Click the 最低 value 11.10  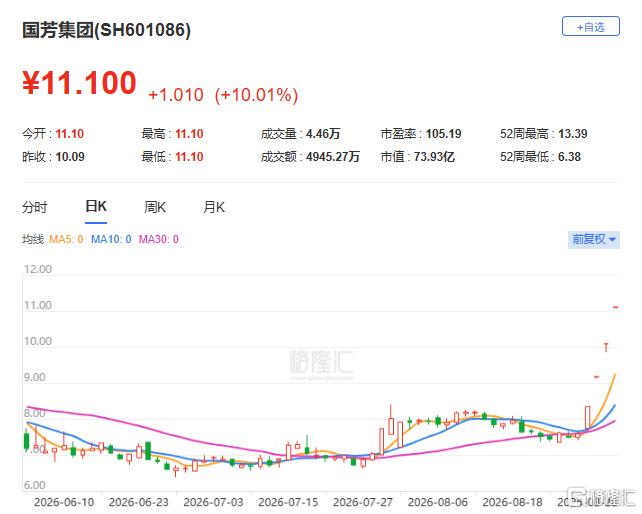[x=189, y=157]
